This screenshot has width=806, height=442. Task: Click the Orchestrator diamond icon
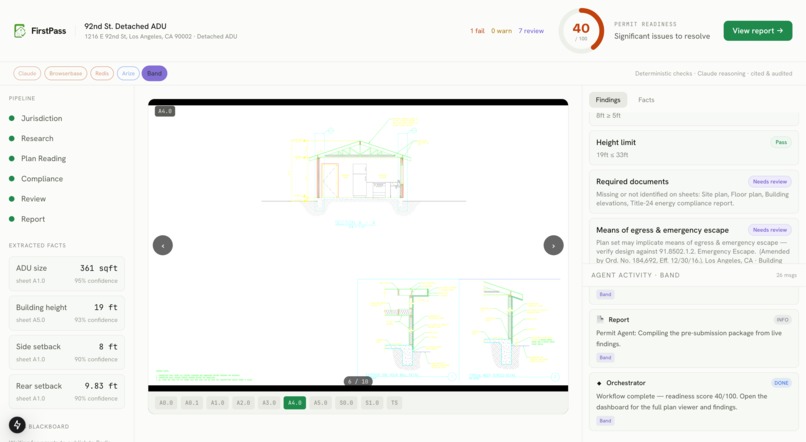(x=599, y=383)
